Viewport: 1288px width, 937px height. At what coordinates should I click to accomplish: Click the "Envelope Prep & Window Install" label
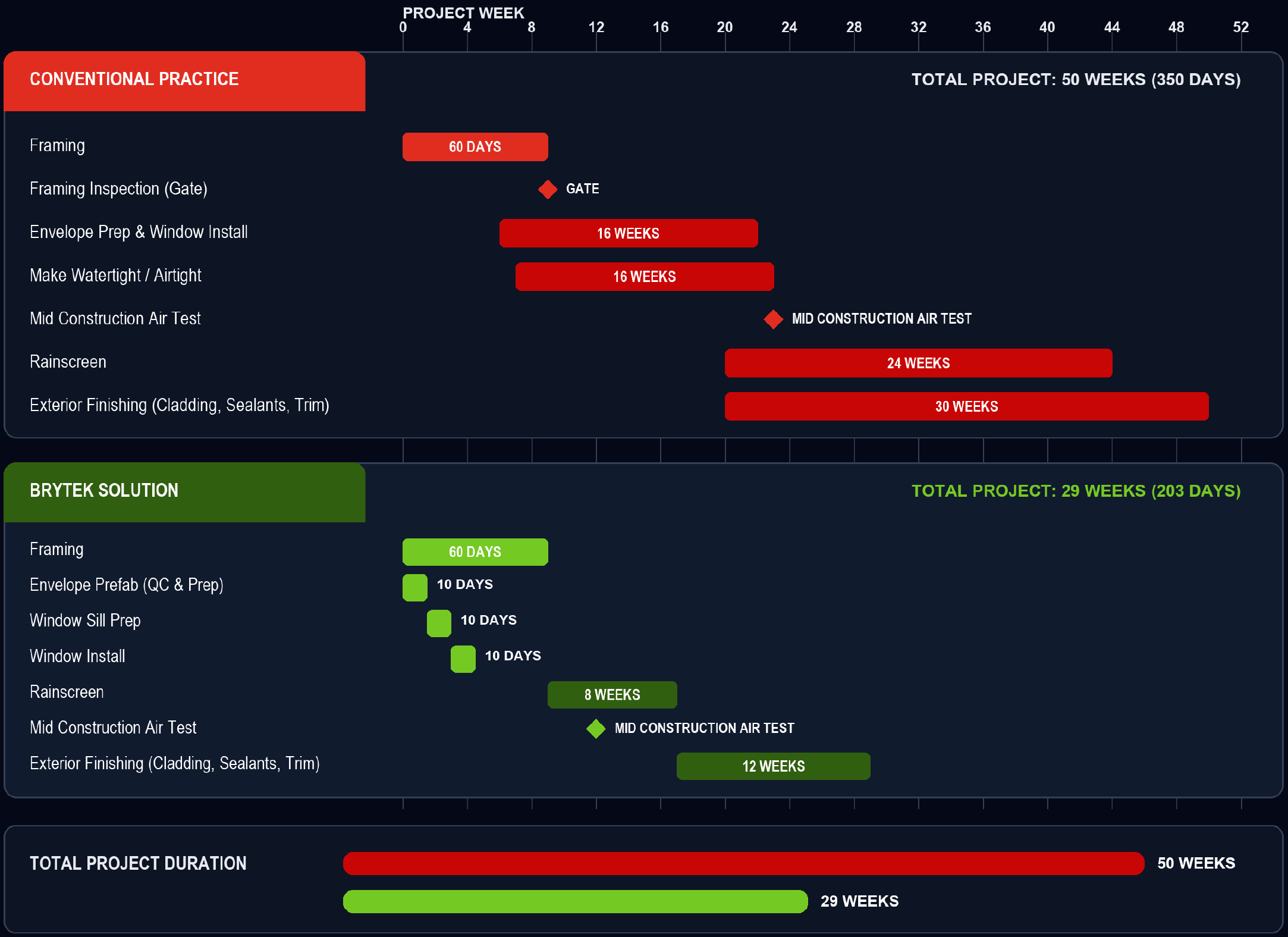(139, 232)
